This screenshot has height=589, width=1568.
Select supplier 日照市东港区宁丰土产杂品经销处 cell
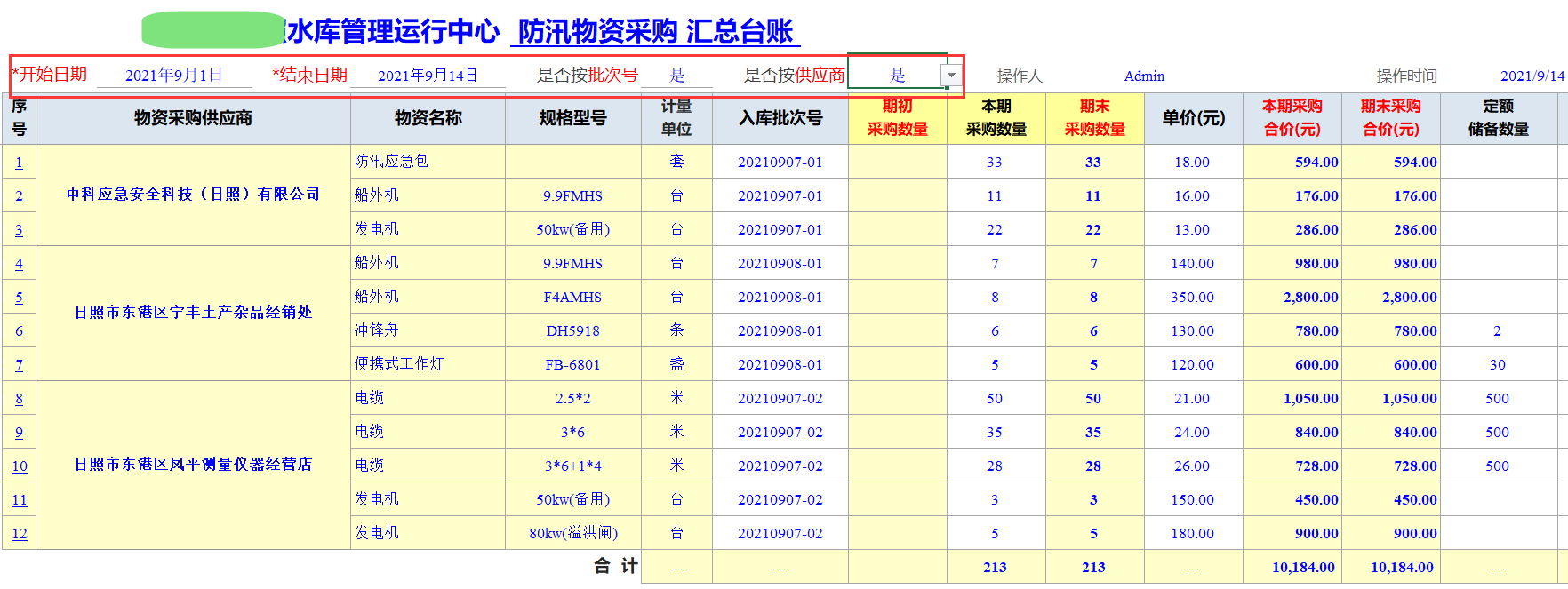click(193, 313)
